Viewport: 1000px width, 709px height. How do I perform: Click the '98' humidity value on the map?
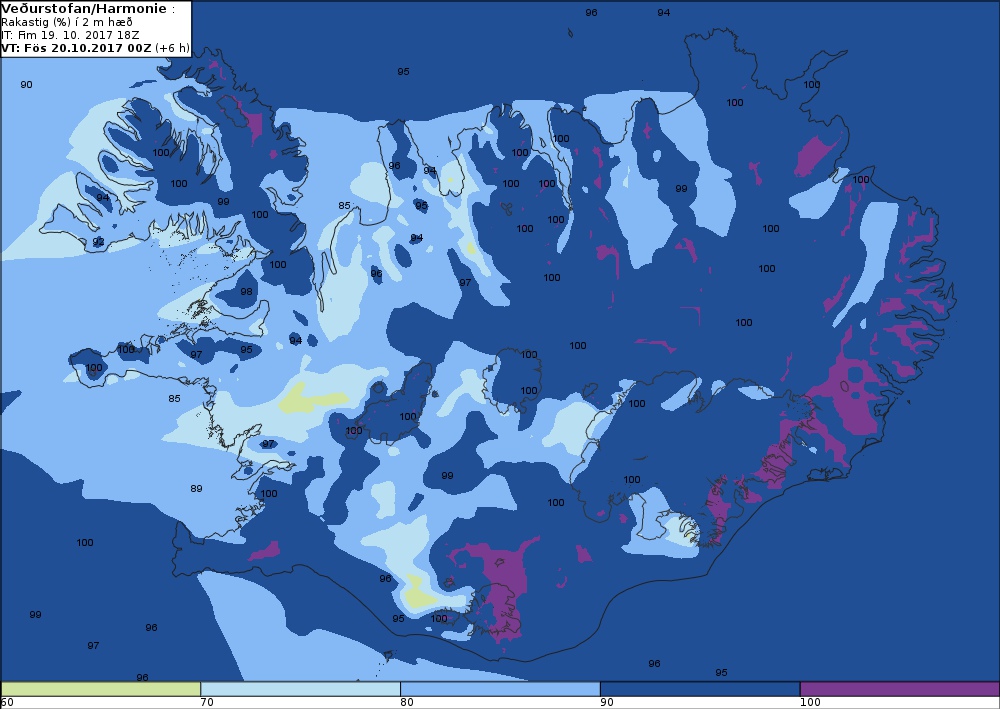246,291
